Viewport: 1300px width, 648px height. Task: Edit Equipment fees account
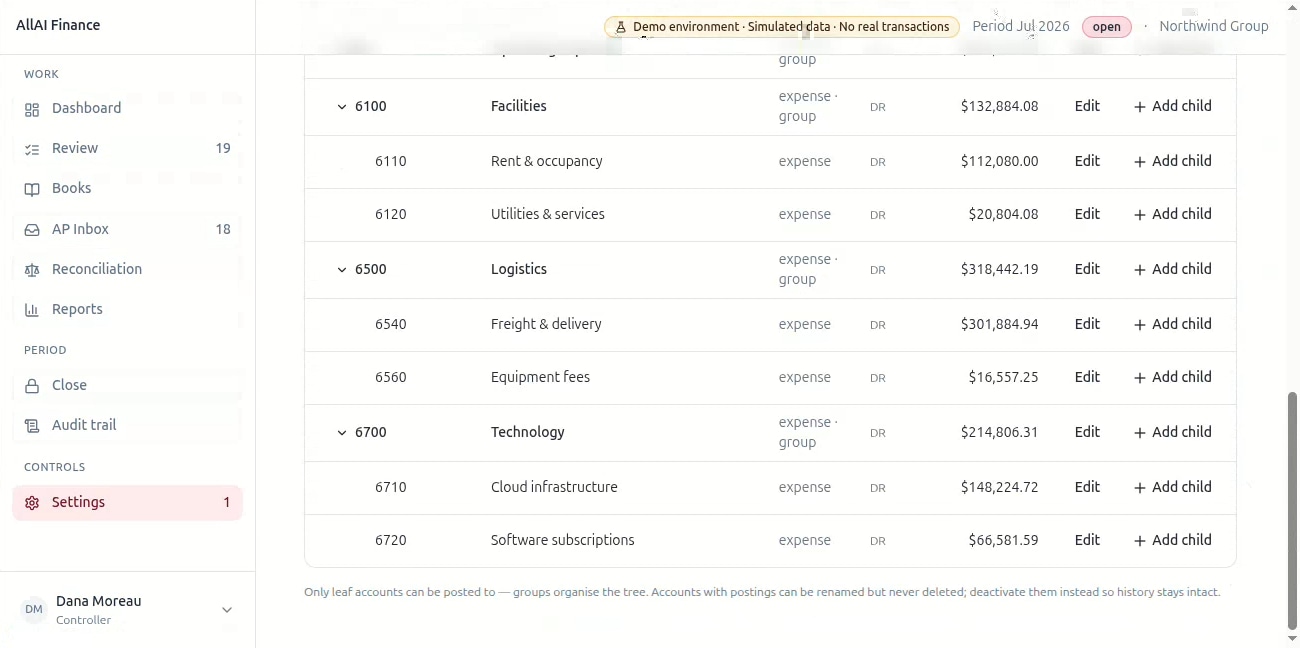click(1087, 377)
